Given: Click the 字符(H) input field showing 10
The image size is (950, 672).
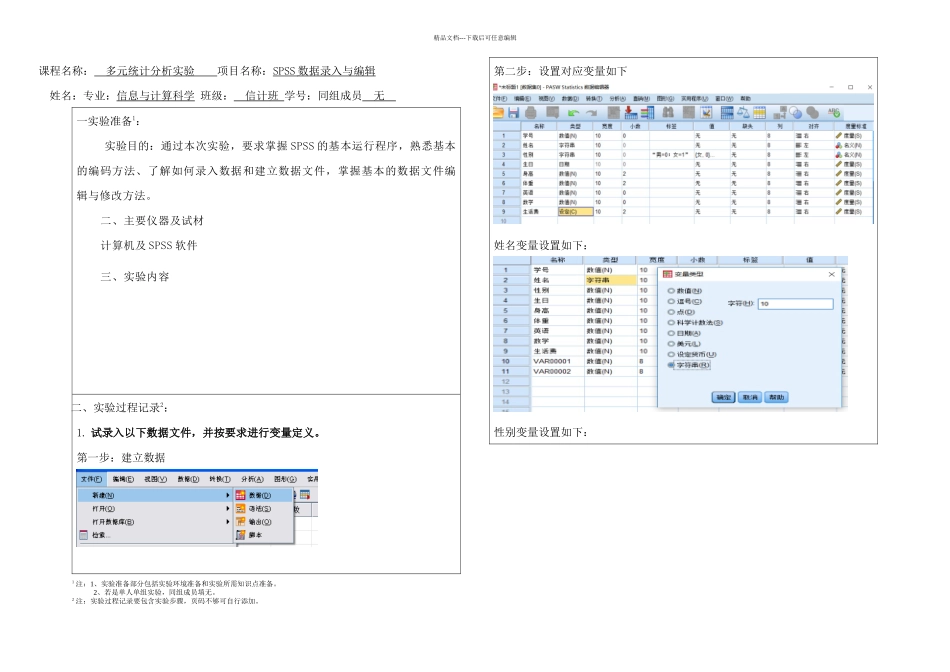Looking at the screenshot, I should [x=796, y=304].
